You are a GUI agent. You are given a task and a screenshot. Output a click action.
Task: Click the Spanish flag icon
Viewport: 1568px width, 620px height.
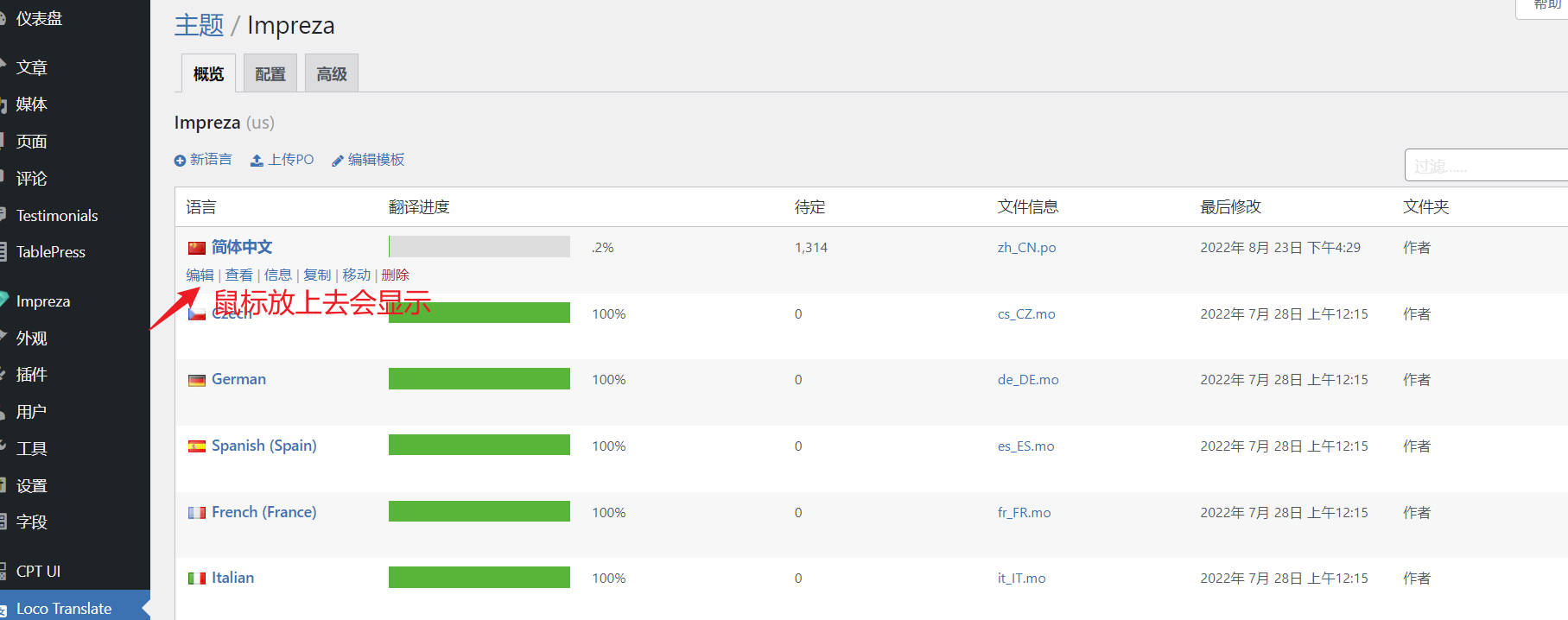tap(197, 446)
